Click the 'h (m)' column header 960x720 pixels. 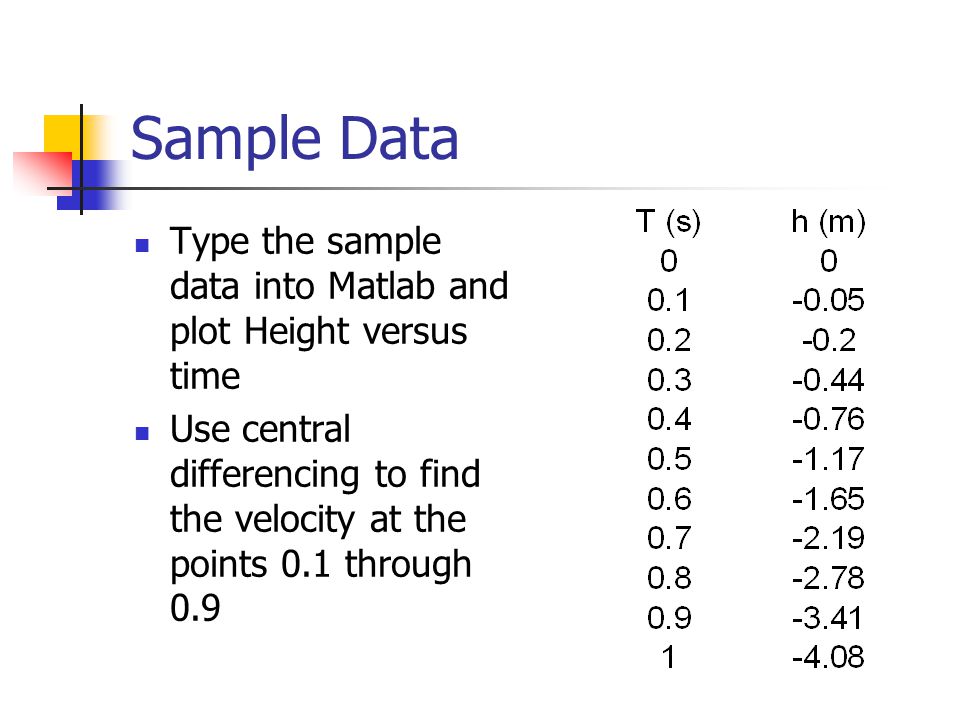pos(828,222)
